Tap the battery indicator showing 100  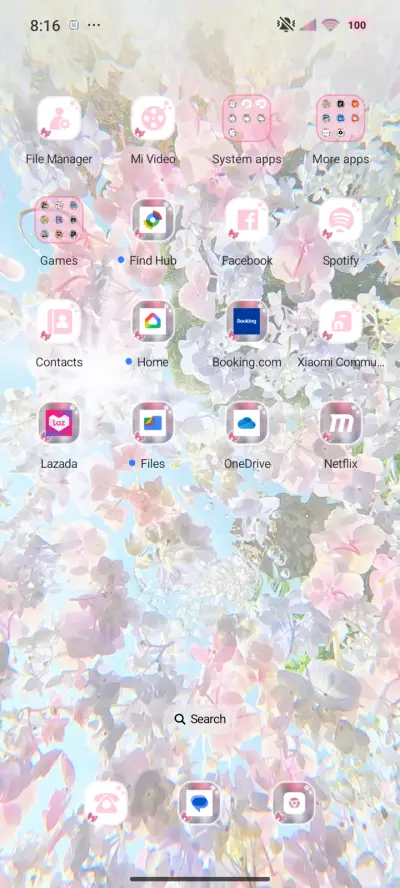356,25
